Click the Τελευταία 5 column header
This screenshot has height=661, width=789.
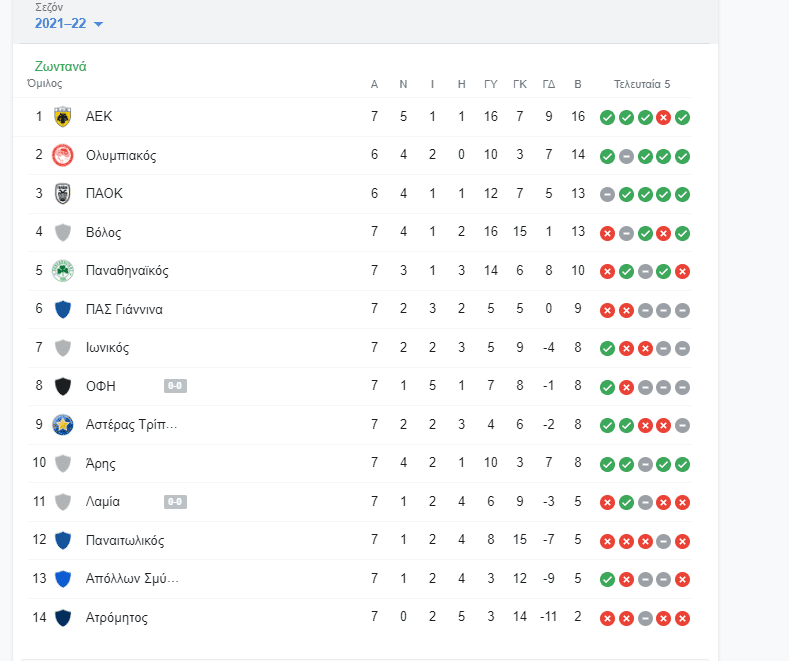coord(642,84)
